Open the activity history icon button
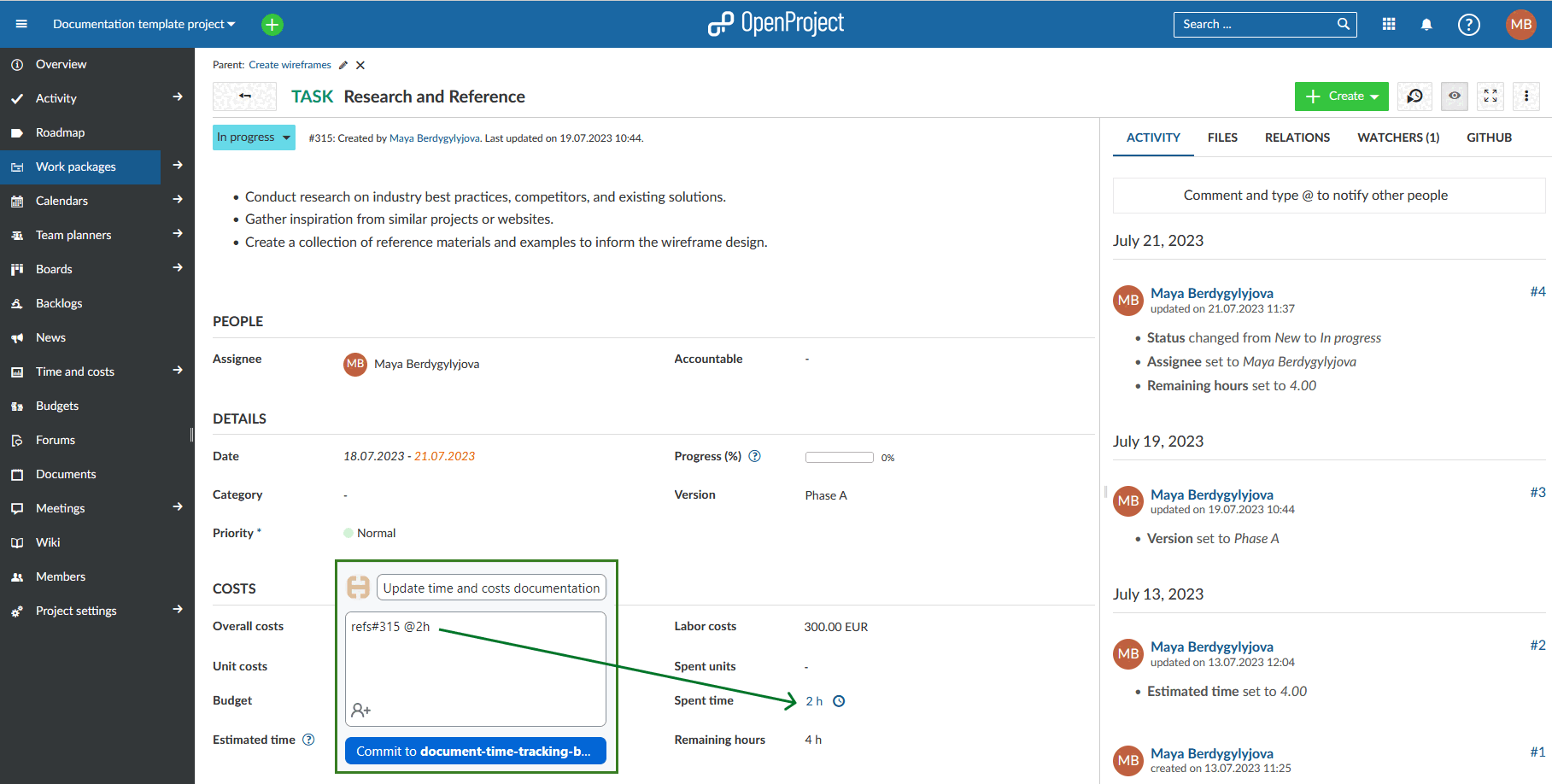This screenshot has height=784, width=1552. 1414,97
